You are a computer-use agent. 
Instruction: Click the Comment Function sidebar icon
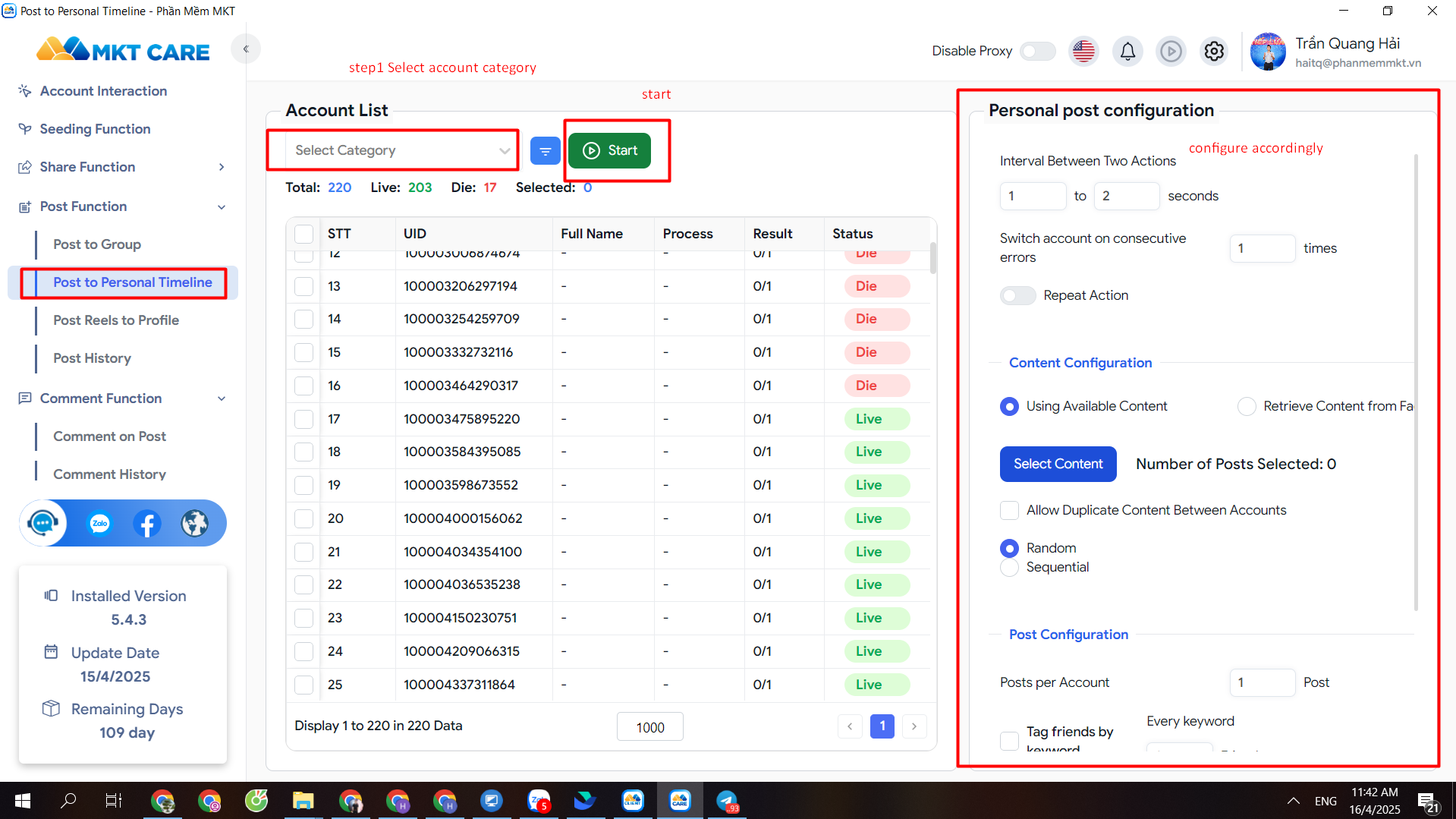[x=25, y=398]
